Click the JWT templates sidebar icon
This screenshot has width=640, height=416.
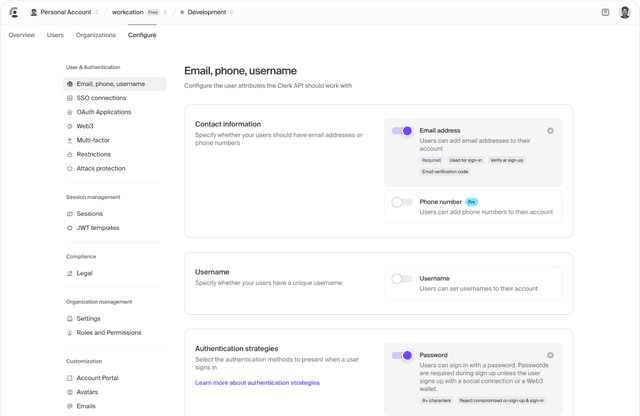(69, 228)
